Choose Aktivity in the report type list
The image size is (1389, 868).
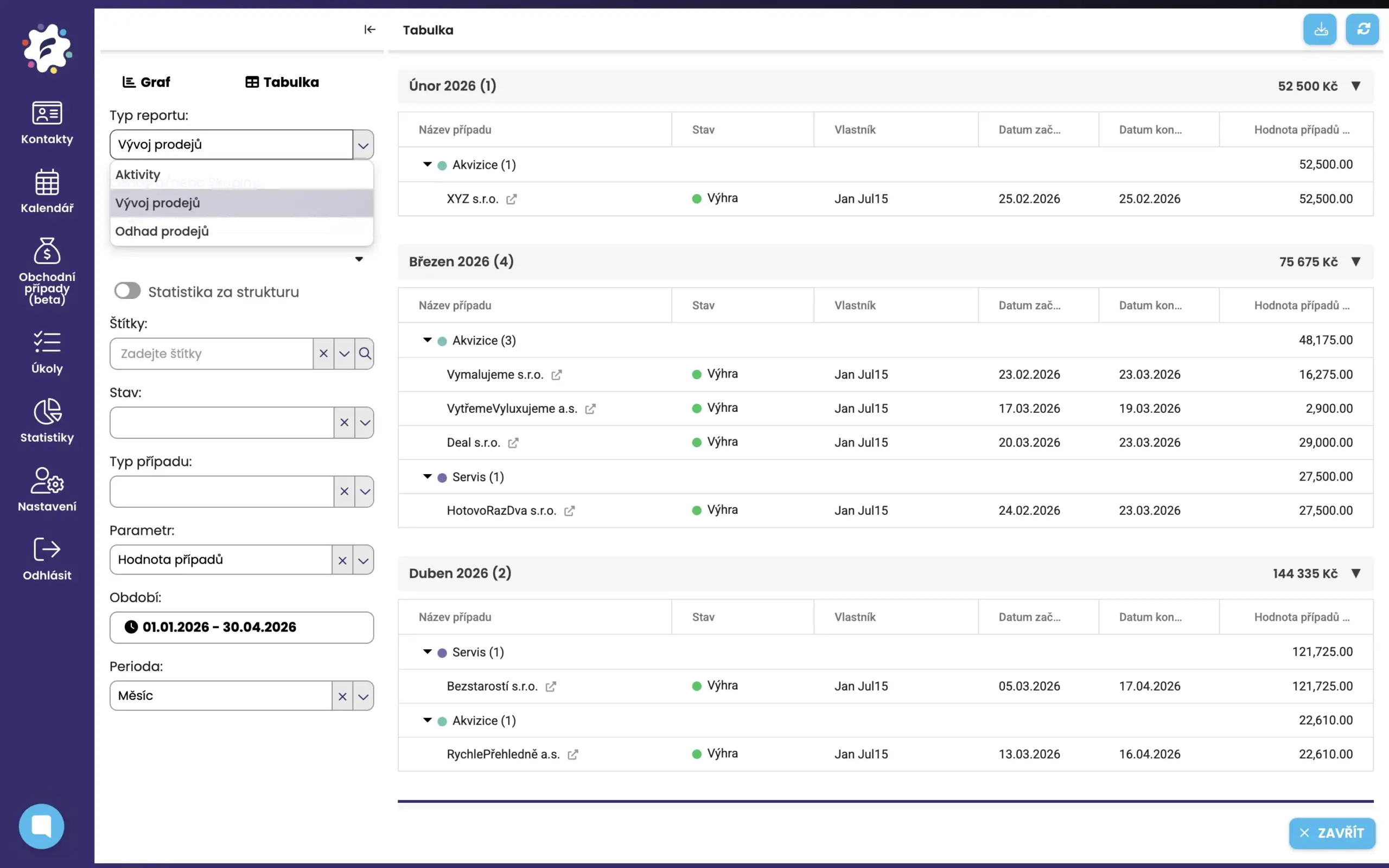pos(138,175)
